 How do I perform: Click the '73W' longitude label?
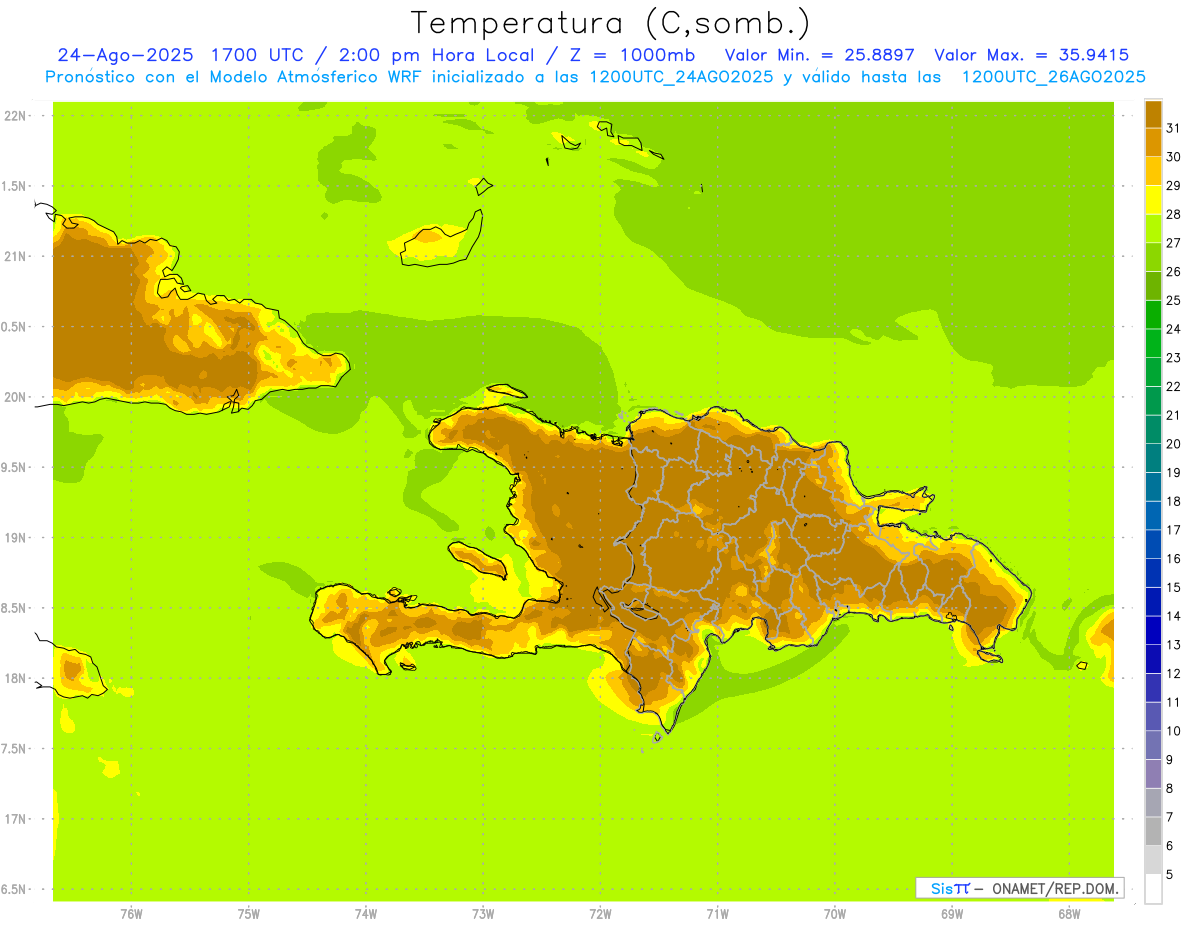point(483,914)
